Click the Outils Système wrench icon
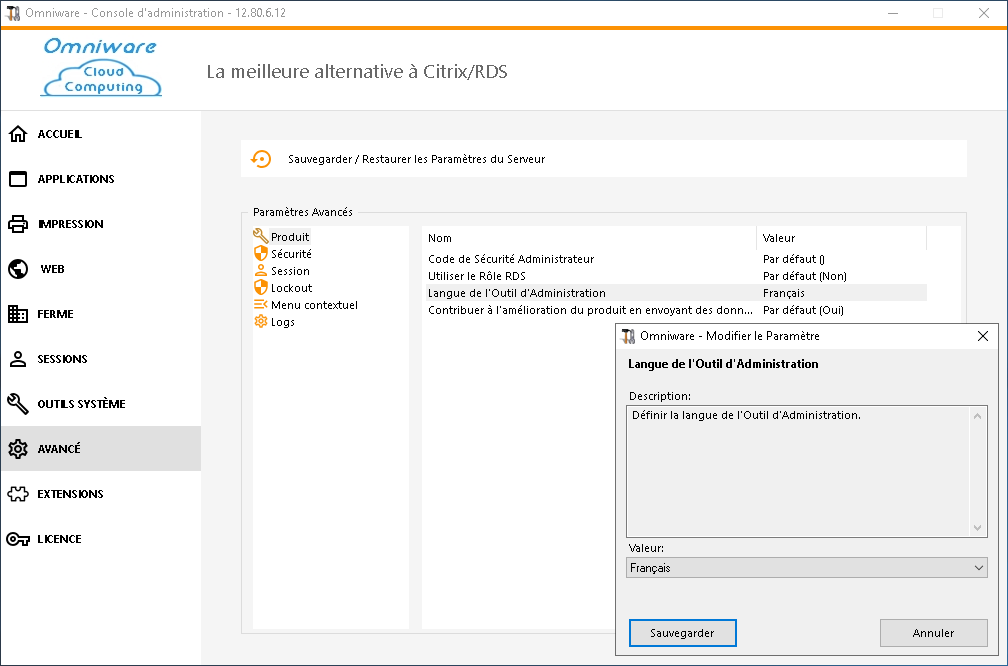 point(18,404)
